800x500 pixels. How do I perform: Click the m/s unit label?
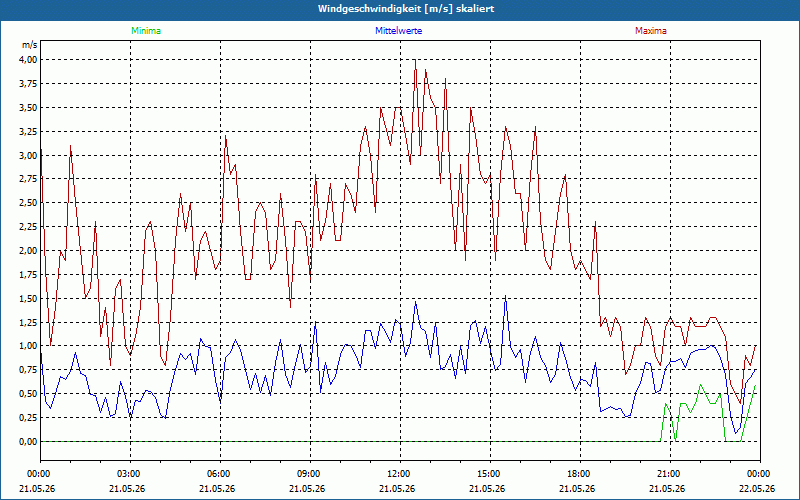(x=29, y=45)
